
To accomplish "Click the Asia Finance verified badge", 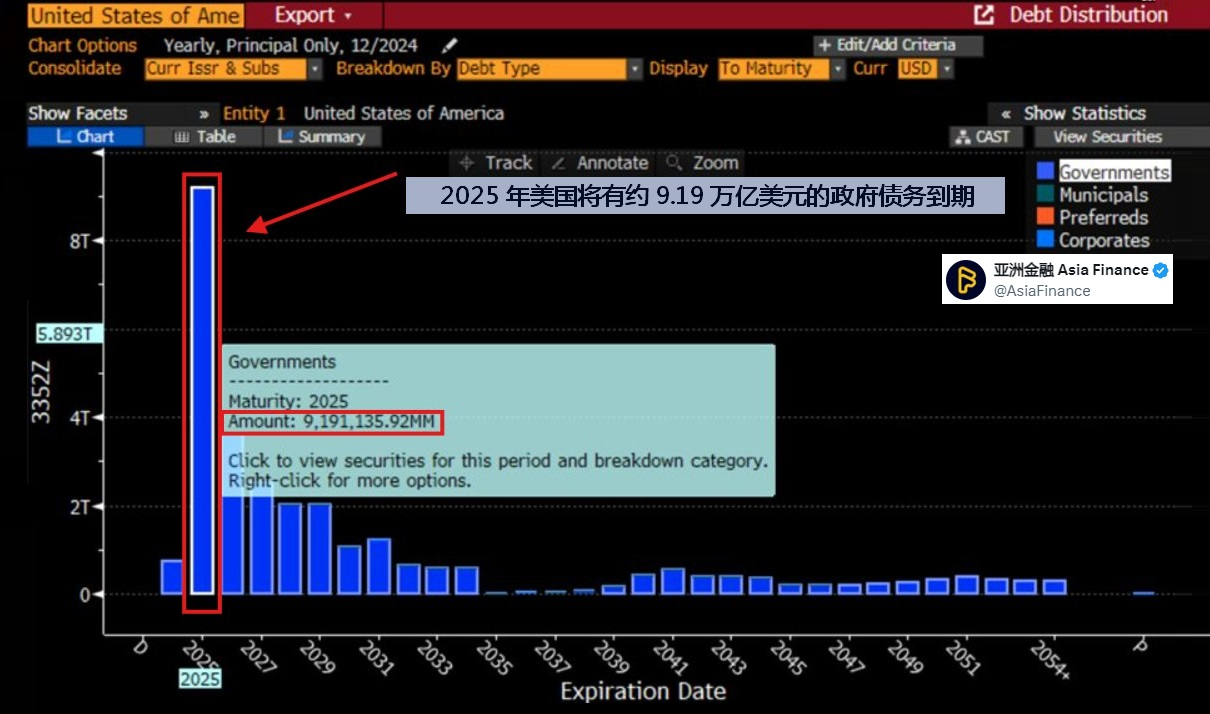I will coord(1160,270).
